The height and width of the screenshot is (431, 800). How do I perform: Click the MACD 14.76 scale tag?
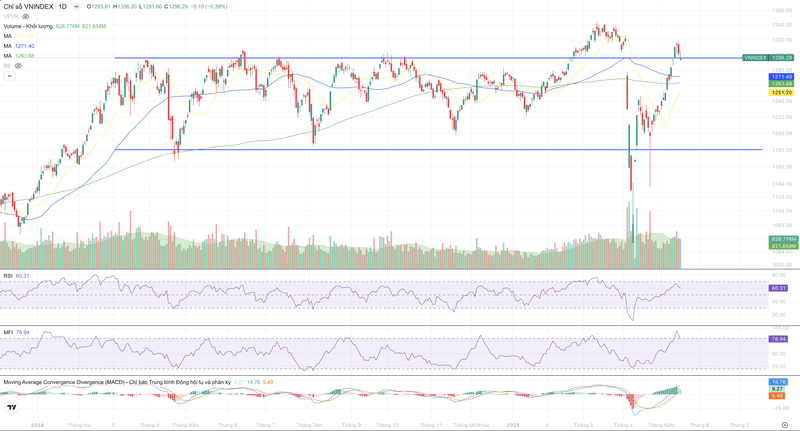coord(778,382)
